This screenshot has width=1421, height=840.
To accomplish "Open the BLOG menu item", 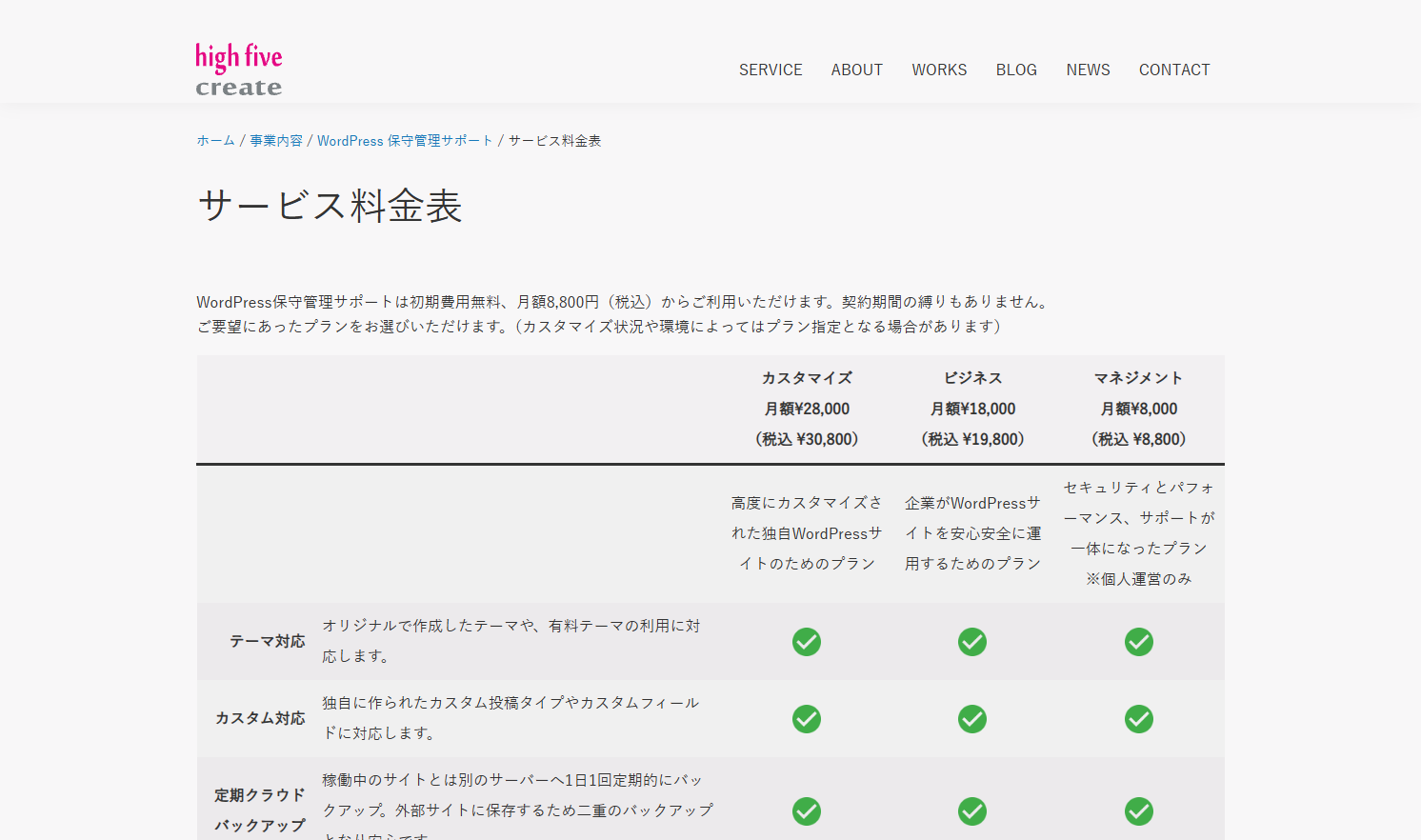I will click(1016, 69).
